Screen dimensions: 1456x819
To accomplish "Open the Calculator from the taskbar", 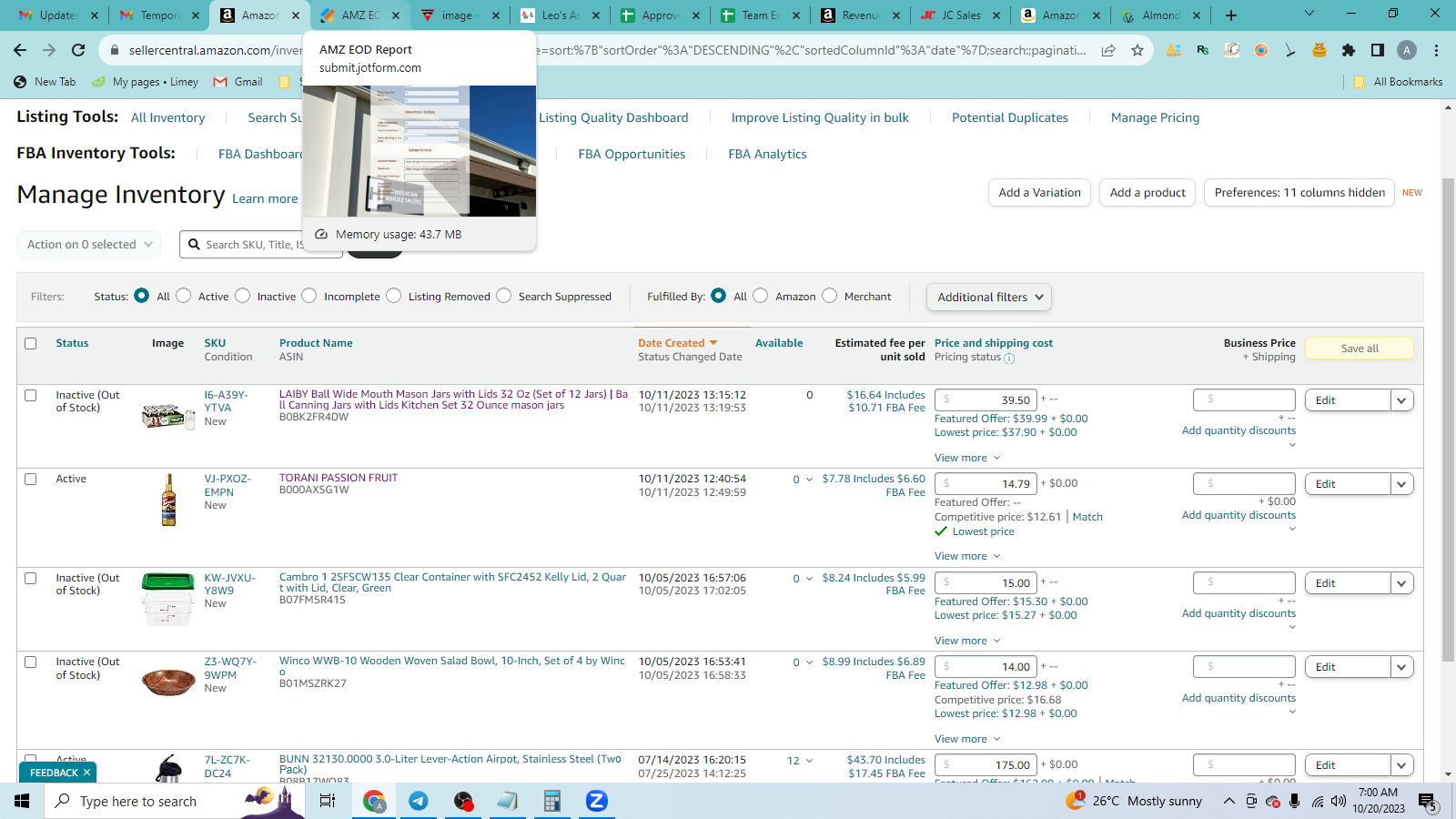I will [551, 801].
